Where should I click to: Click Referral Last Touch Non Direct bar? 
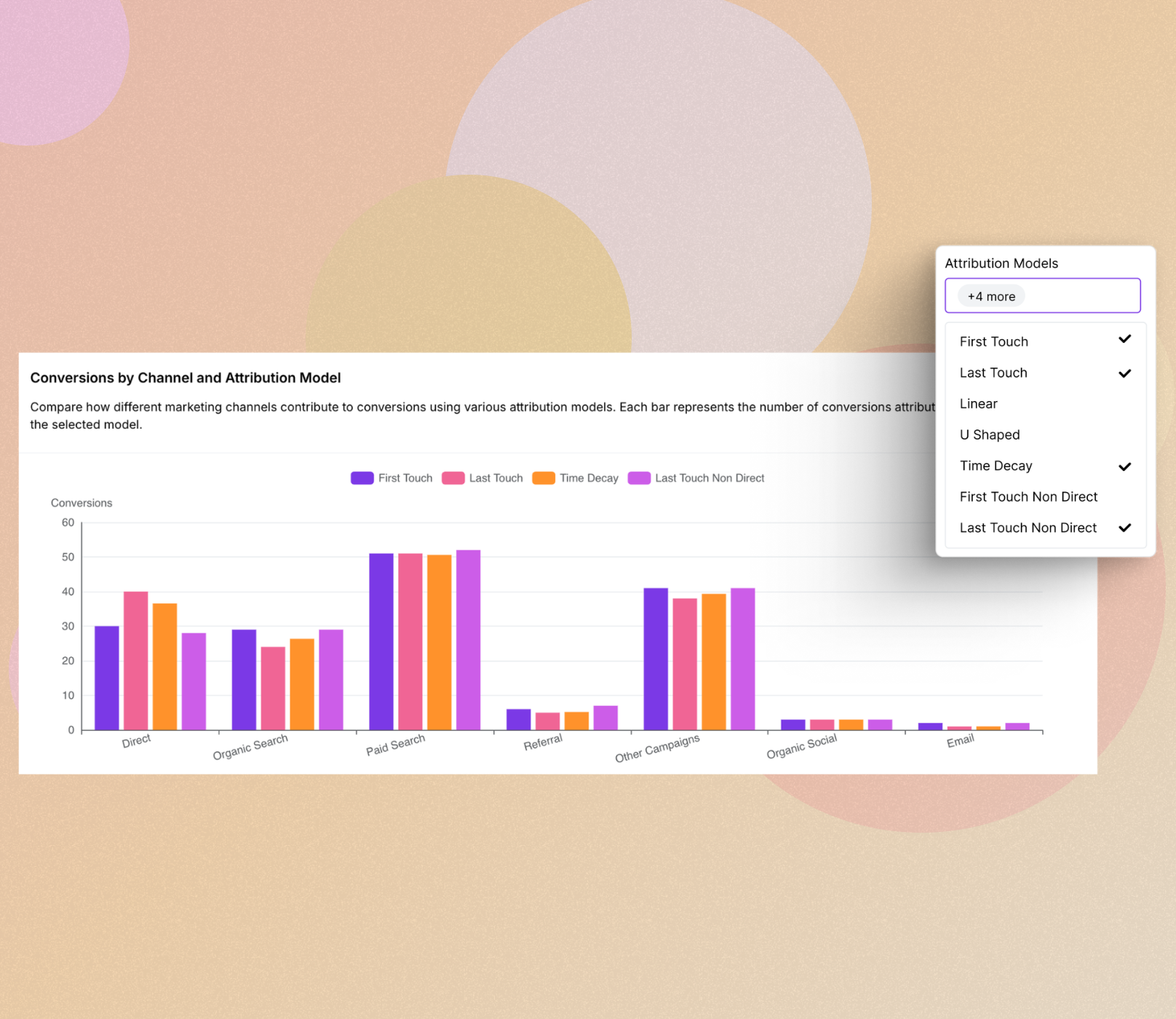coord(605,718)
